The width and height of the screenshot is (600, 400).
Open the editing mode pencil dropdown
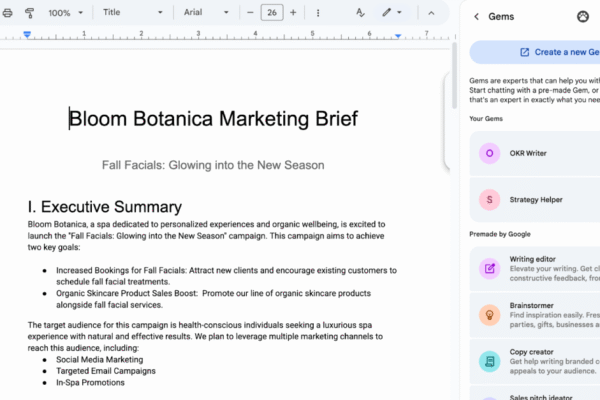pyautogui.click(x=391, y=13)
